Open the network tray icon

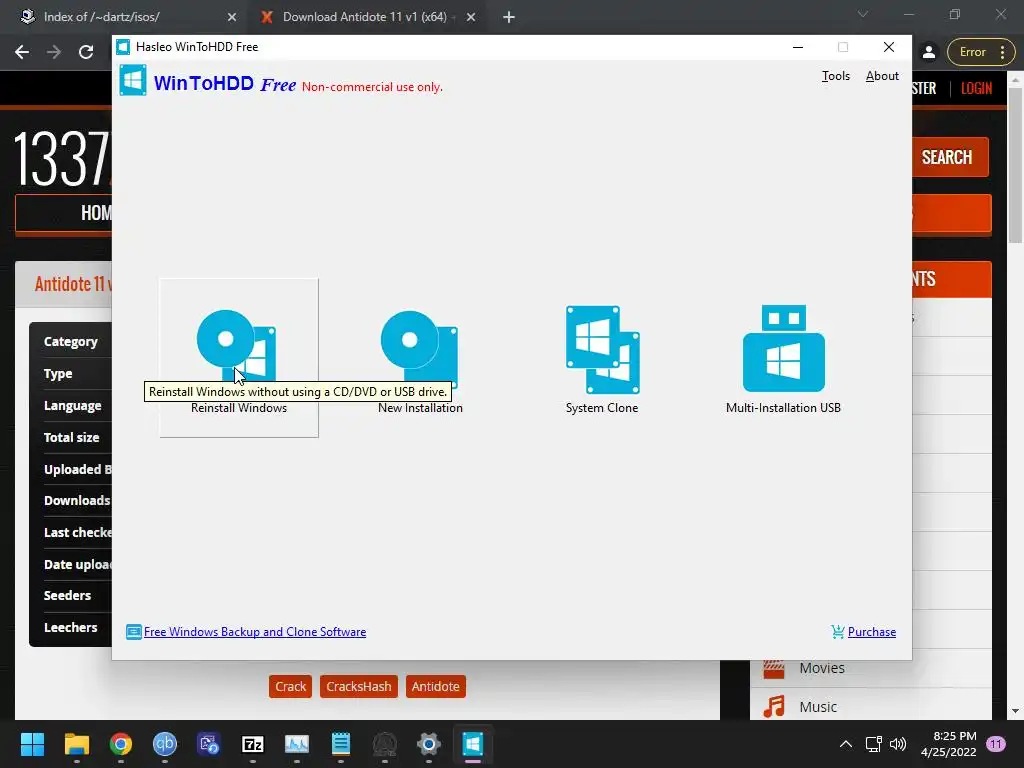(x=873, y=744)
